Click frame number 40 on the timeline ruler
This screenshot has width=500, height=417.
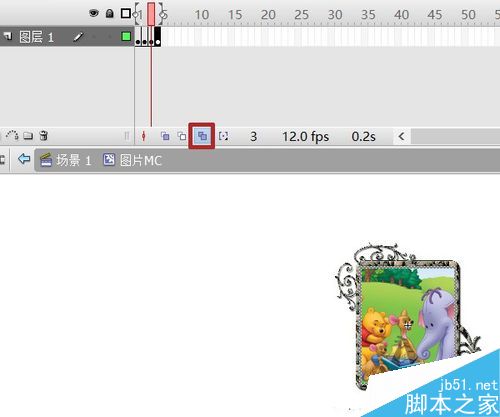[401, 15]
